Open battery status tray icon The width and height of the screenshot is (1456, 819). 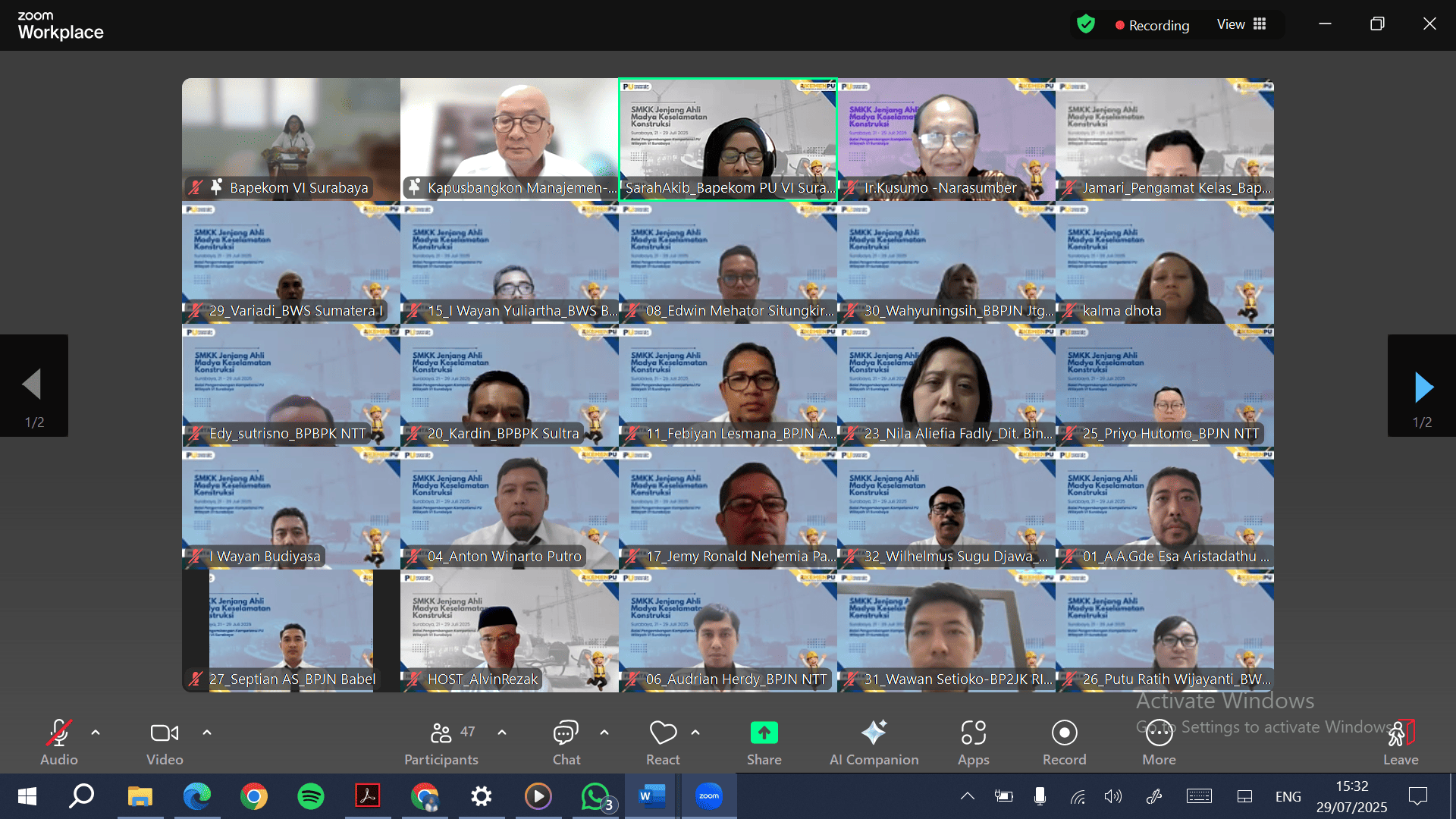pos(1003,796)
